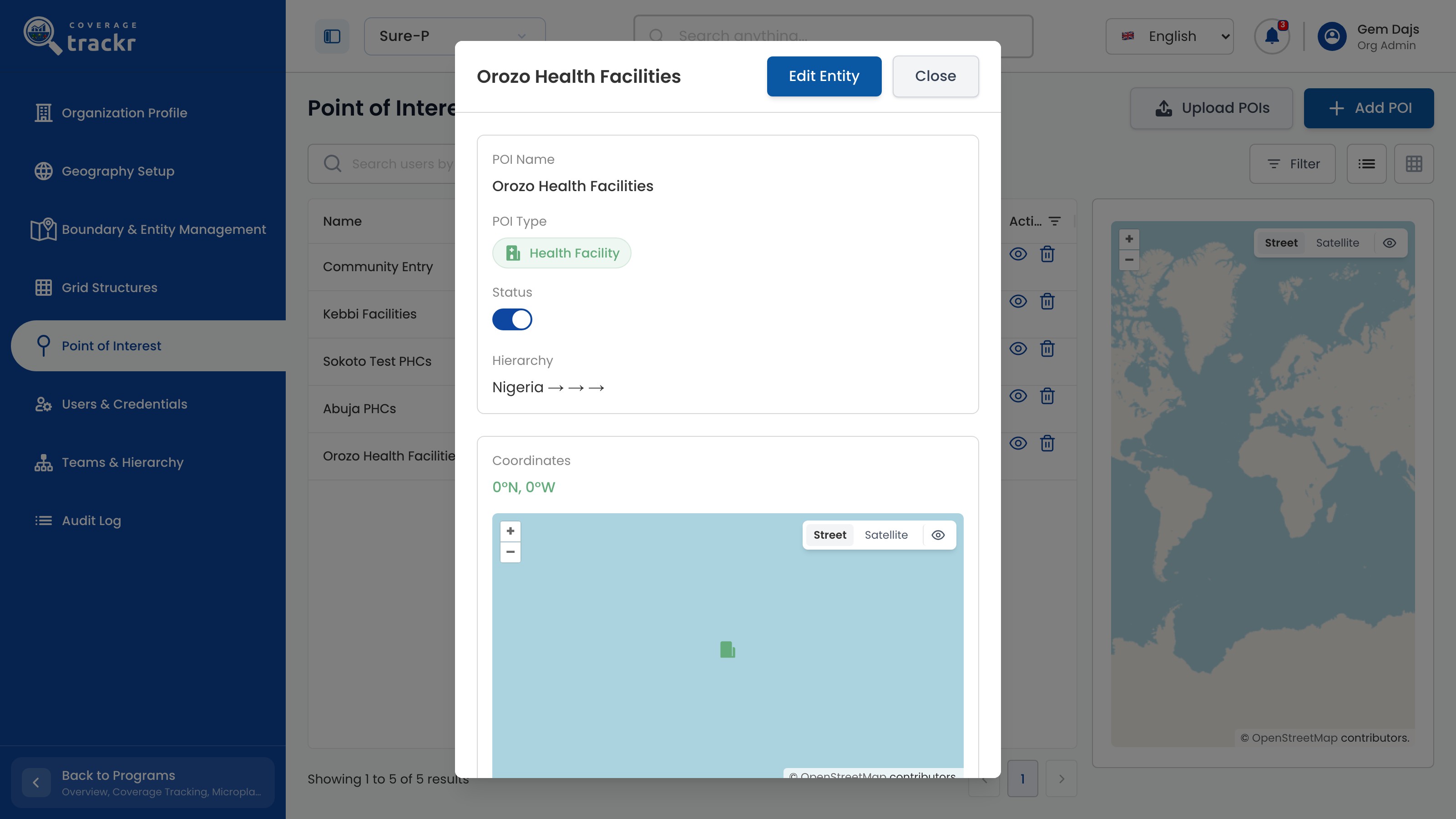
Task: Select Satellite tab on modal map
Action: 886,535
